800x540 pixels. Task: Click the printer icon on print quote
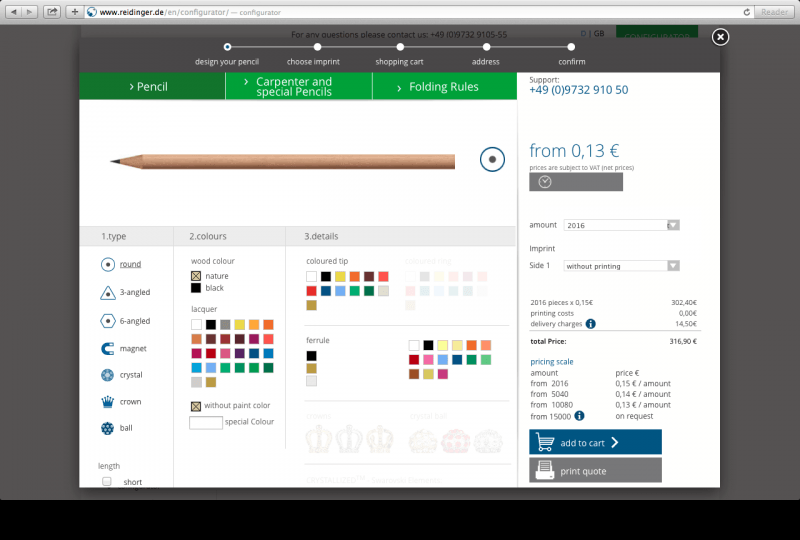pyautogui.click(x=545, y=470)
